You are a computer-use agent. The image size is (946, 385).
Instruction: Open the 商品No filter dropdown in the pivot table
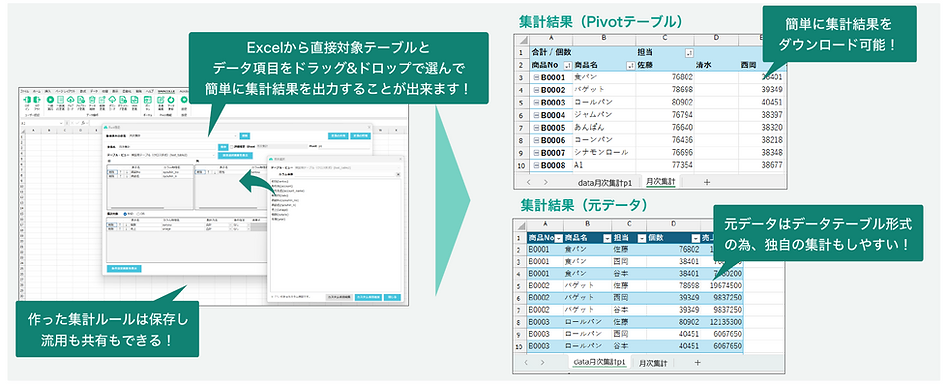(567, 65)
